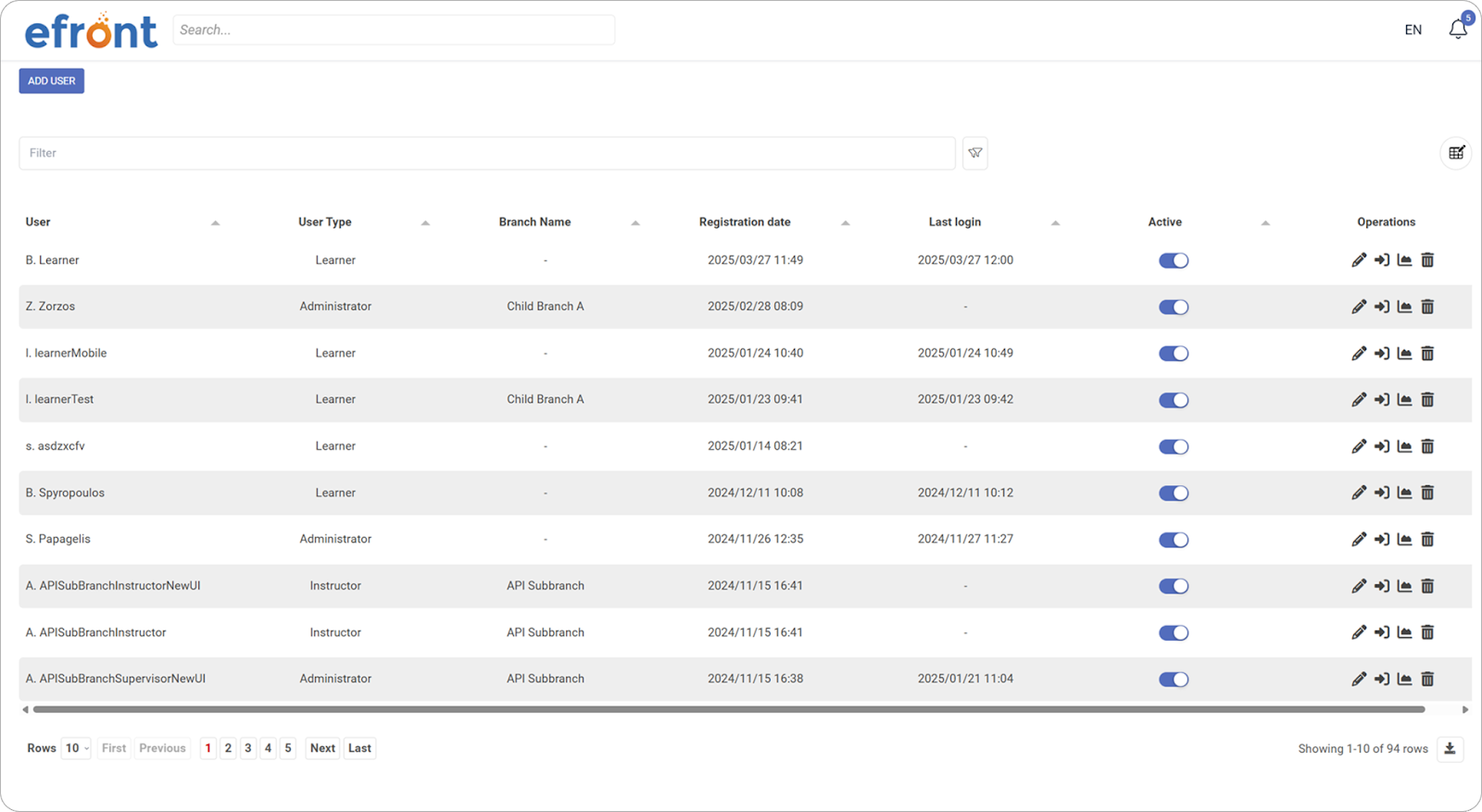Focus the Filter text field
The image size is (1482, 812).
[x=486, y=153]
